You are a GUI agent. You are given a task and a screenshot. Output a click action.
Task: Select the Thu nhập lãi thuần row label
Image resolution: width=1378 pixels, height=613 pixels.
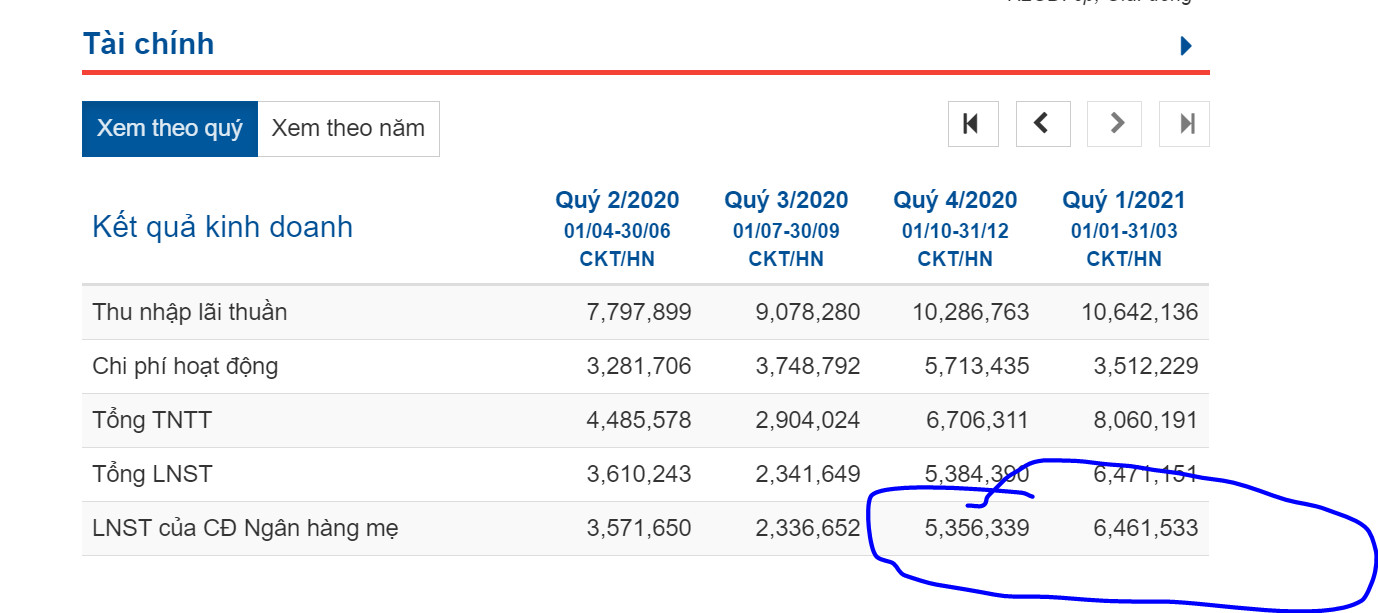pyautogui.click(x=190, y=312)
